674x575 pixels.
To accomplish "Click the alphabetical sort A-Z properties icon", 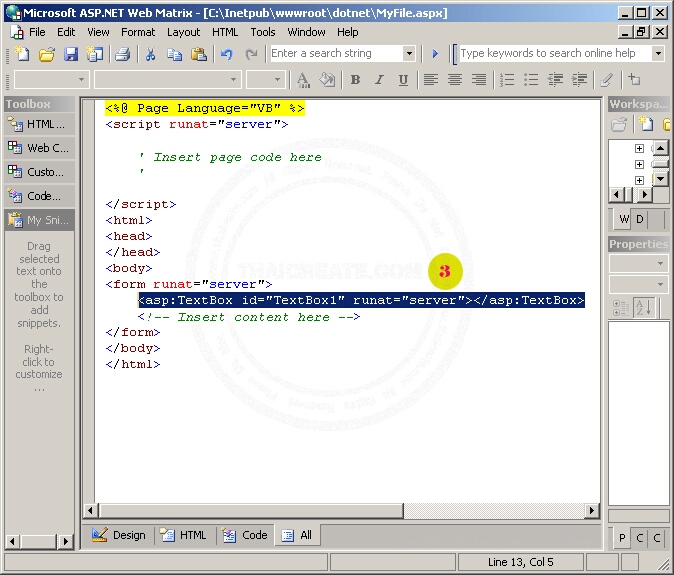I will pos(643,308).
